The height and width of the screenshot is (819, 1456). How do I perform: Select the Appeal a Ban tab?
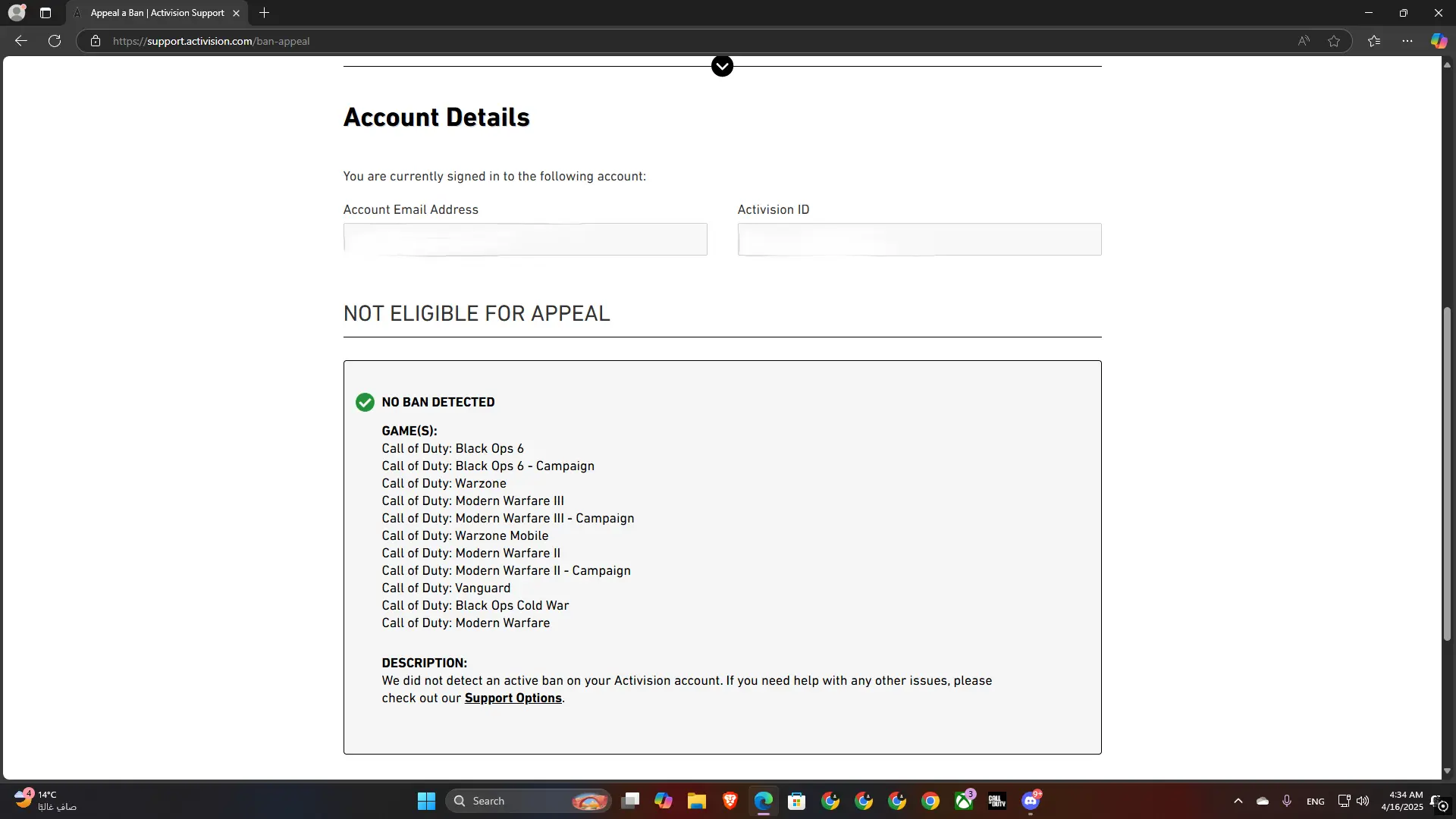(x=157, y=13)
